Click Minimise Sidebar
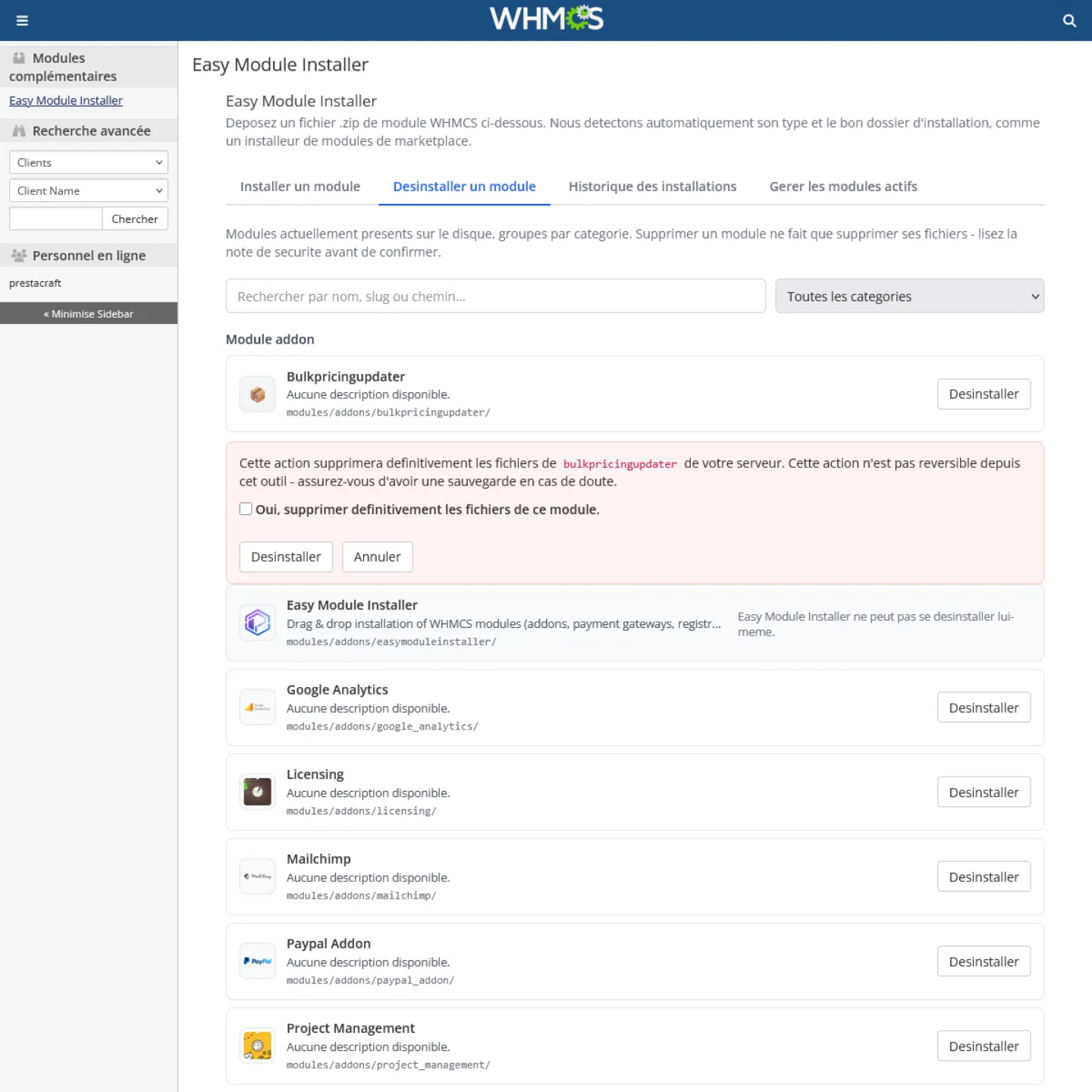The width and height of the screenshot is (1092, 1092). tap(89, 313)
